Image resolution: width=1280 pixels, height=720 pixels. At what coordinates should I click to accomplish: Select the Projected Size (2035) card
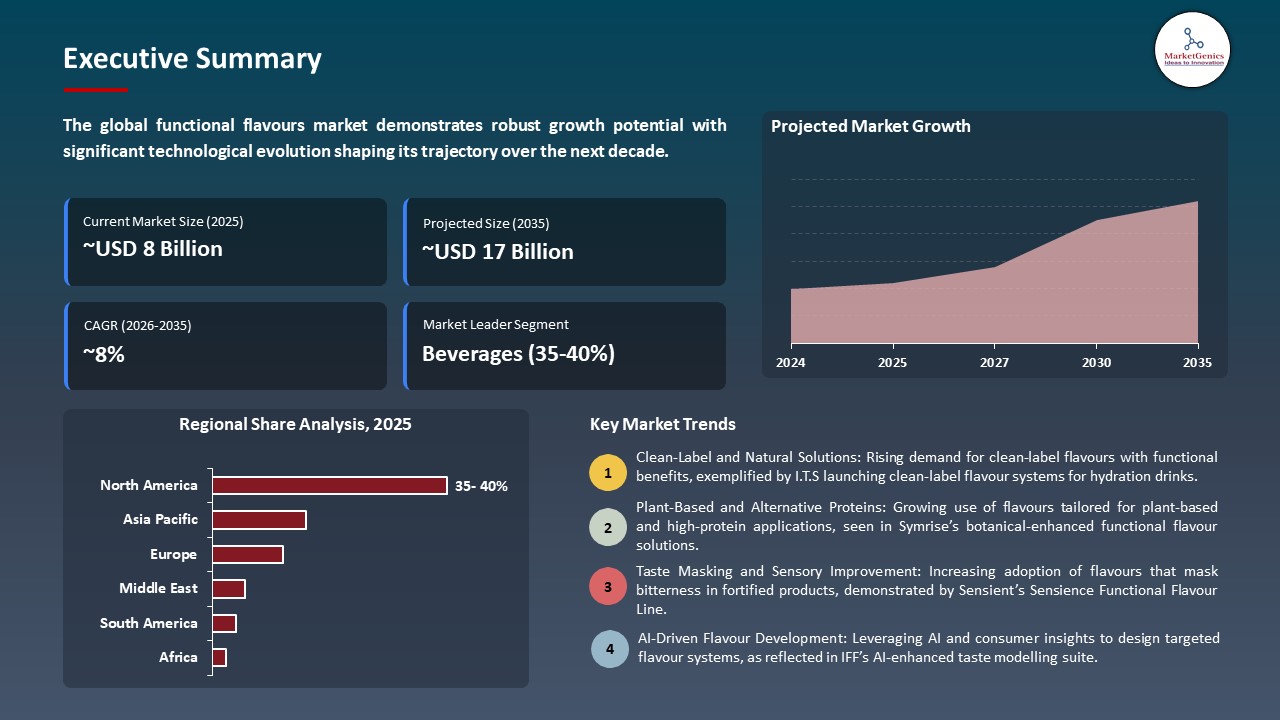[x=565, y=242]
